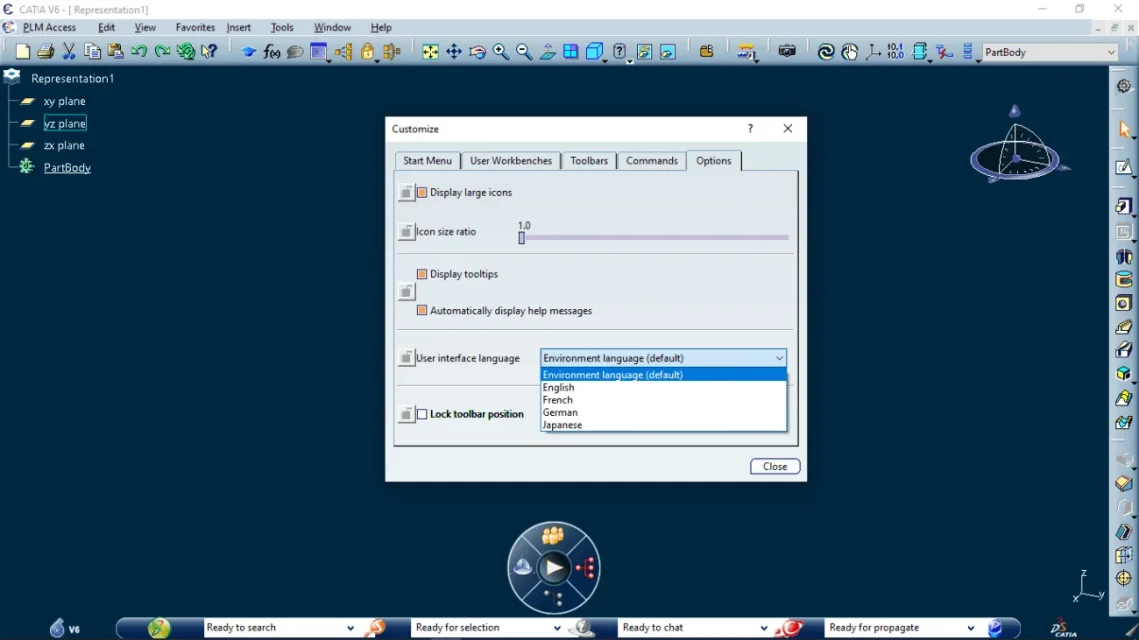
Task: Expand the Ready to chat dropdown
Action: pos(763,628)
